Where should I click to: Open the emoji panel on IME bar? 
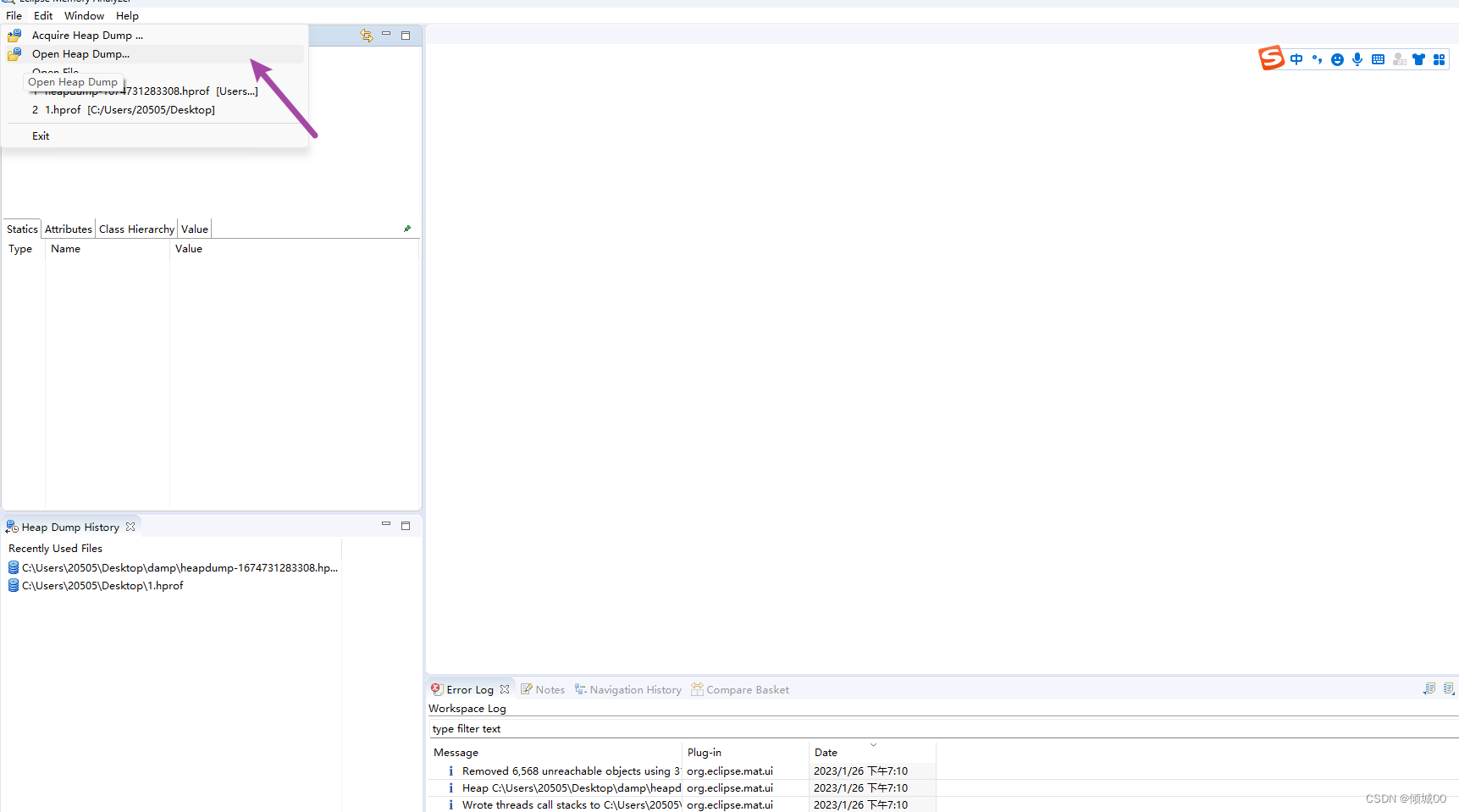[x=1337, y=59]
